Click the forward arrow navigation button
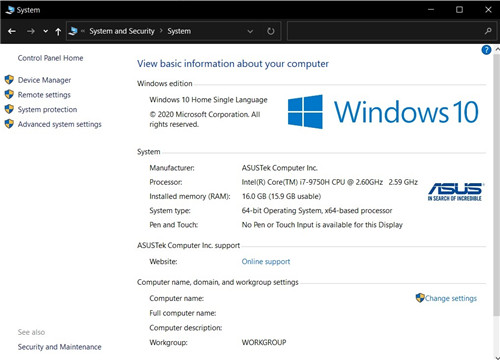Viewport: 500px width, 360px height. point(31,31)
